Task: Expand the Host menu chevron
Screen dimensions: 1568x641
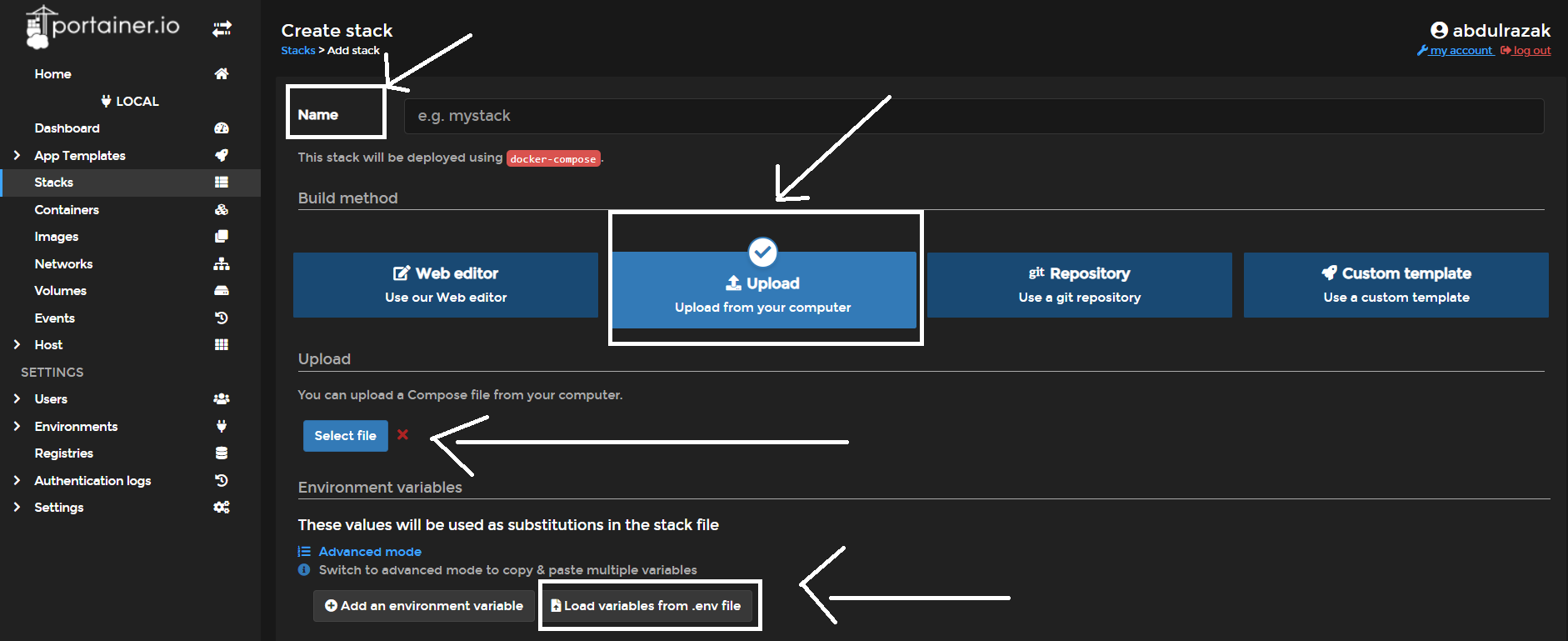Action: [17, 344]
